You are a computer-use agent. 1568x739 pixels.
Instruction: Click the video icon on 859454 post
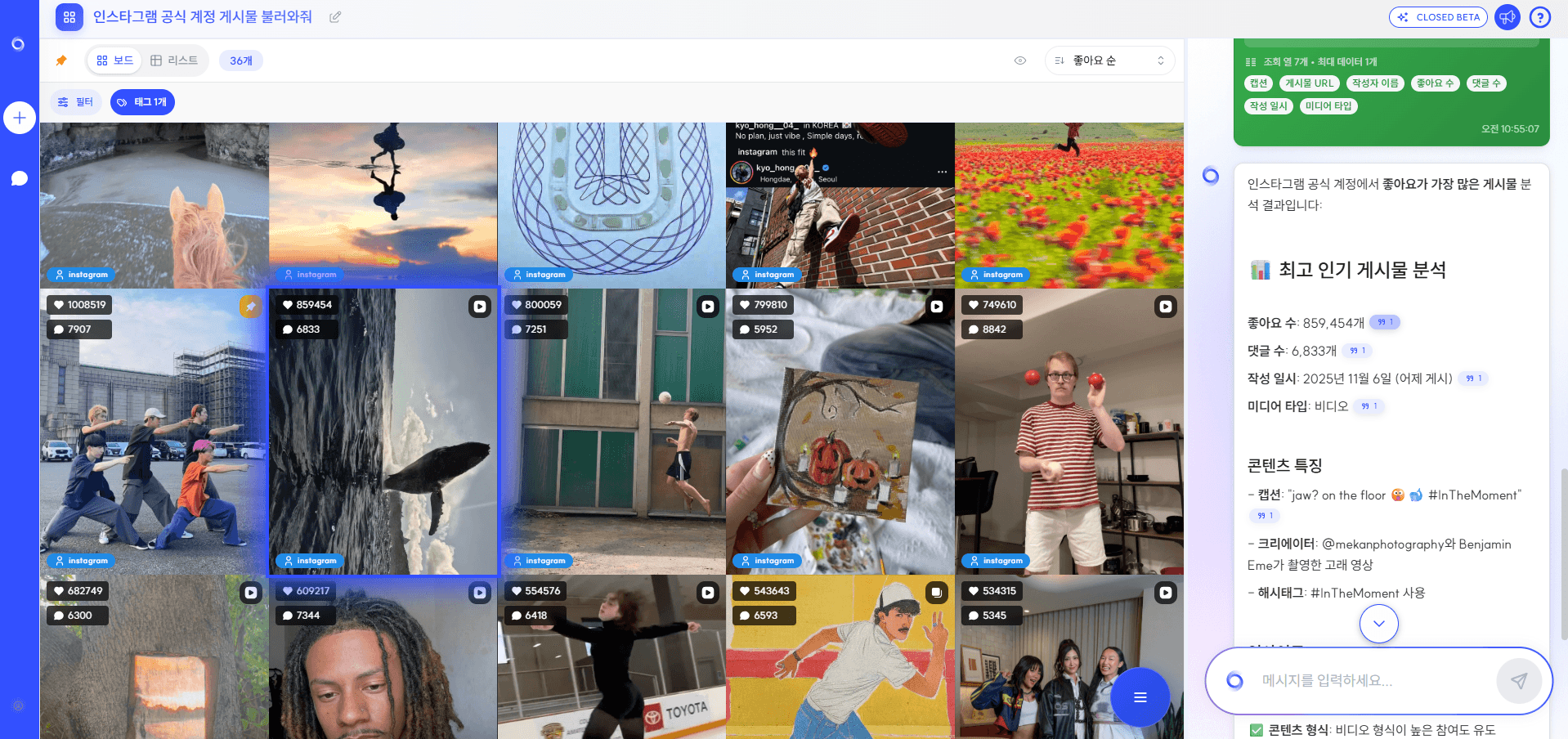click(x=480, y=307)
